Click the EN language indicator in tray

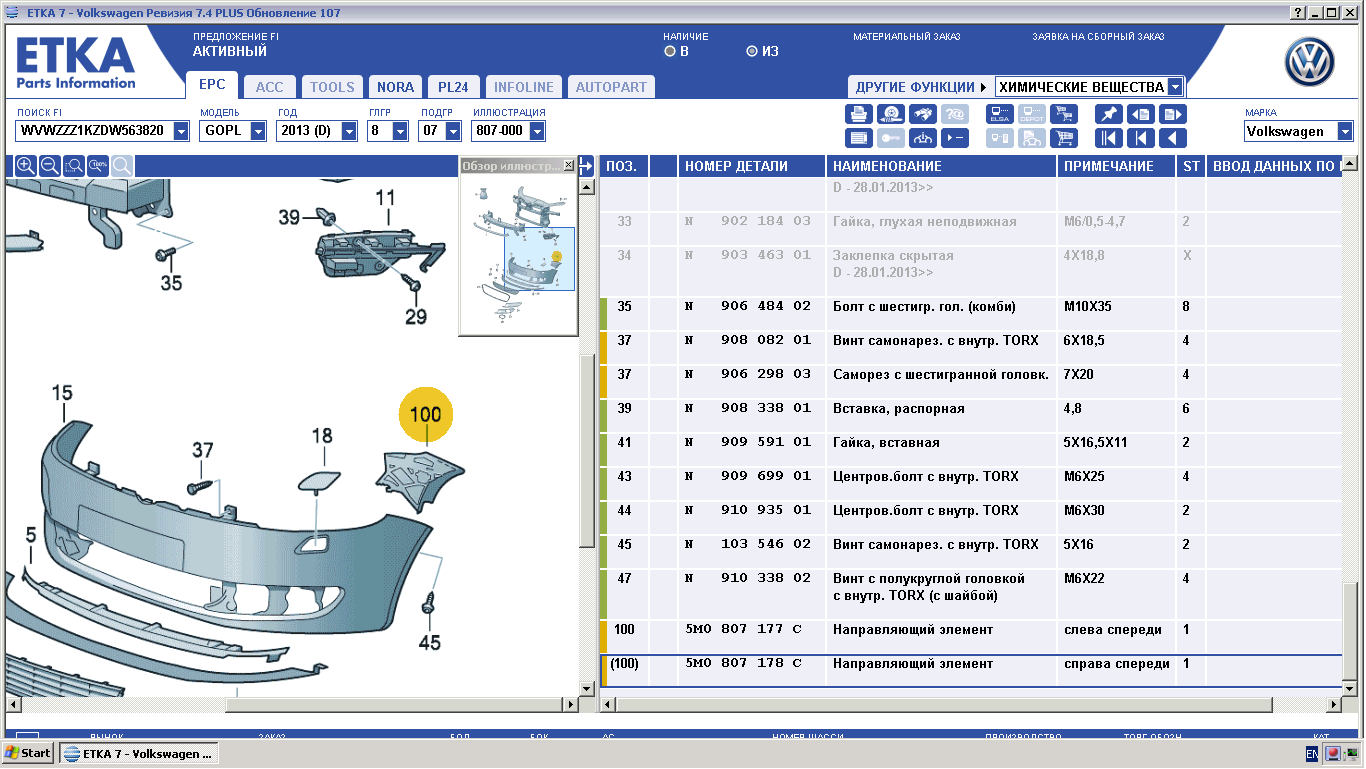pyautogui.click(x=1312, y=753)
